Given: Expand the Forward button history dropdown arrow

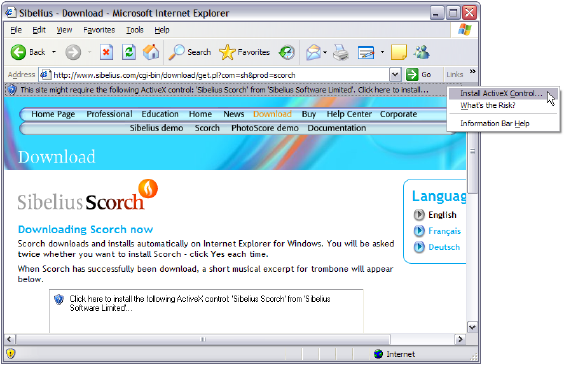Looking at the screenshot, I should (x=90, y=53).
